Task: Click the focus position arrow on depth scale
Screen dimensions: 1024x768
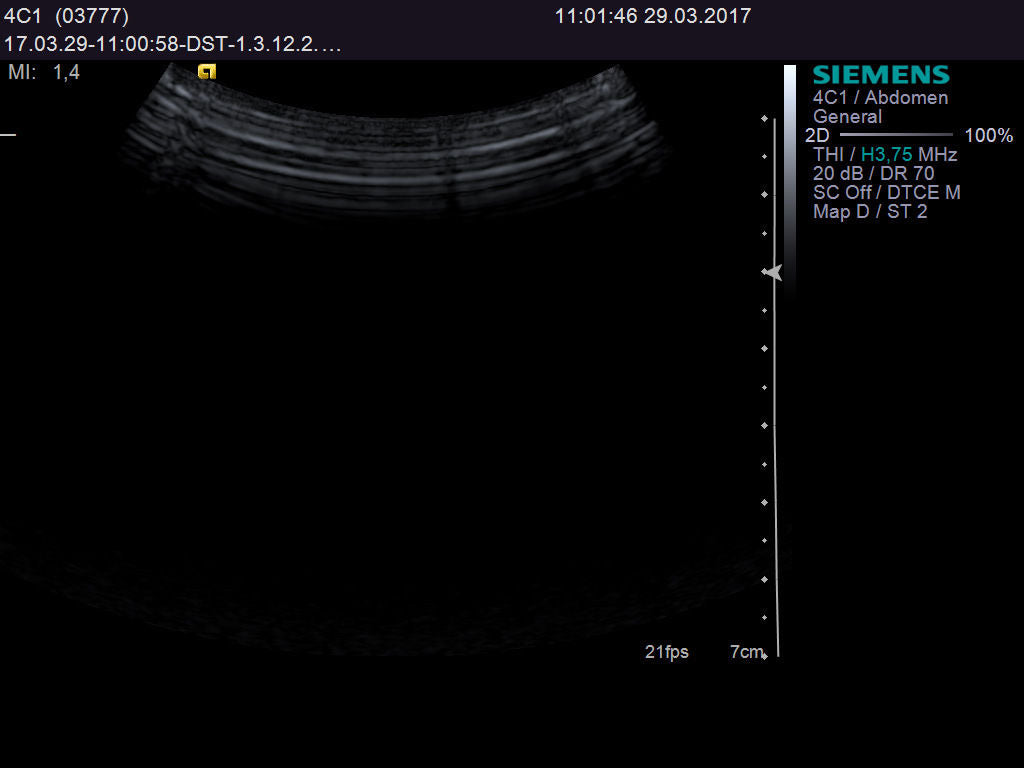Action: (x=771, y=272)
